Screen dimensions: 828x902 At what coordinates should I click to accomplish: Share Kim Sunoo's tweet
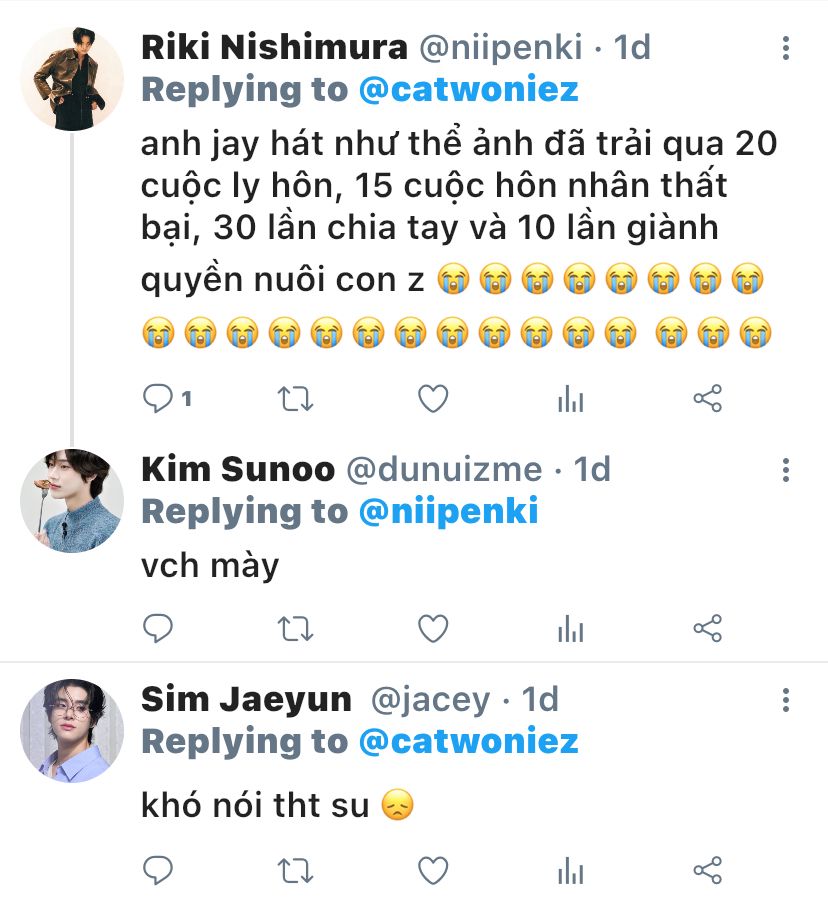pos(707,629)
